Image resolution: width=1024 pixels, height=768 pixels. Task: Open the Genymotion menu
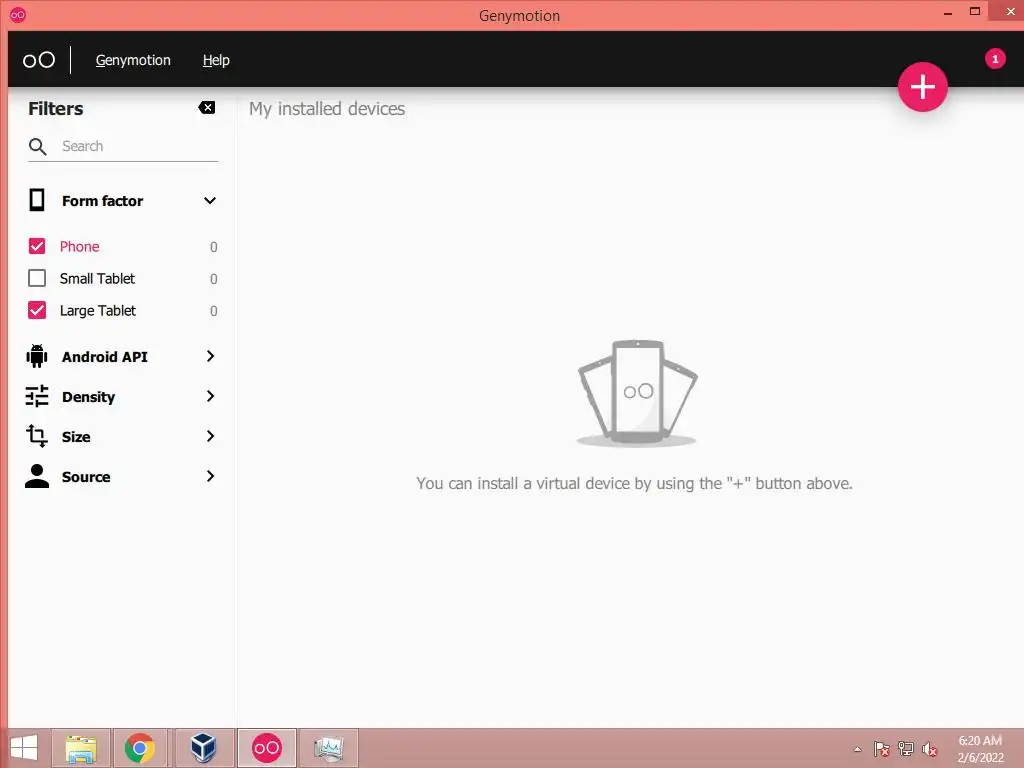133,60
